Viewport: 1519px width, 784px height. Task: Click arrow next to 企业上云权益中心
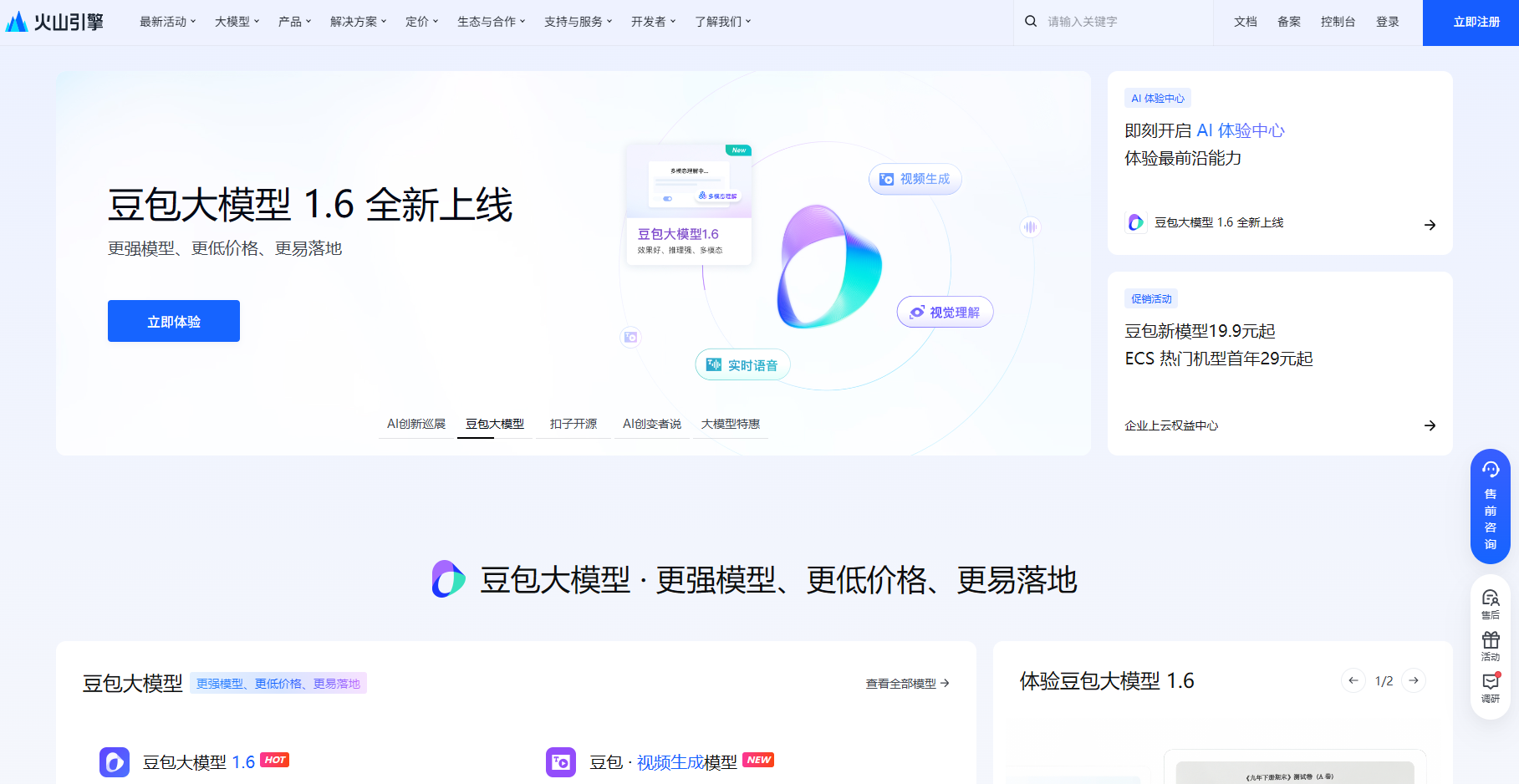[x=1430, y=425]
